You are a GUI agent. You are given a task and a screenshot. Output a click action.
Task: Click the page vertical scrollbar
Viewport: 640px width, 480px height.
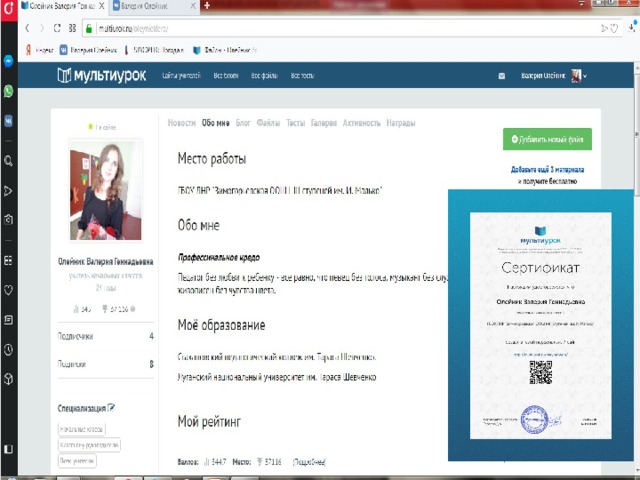click(x=637, y=135)
